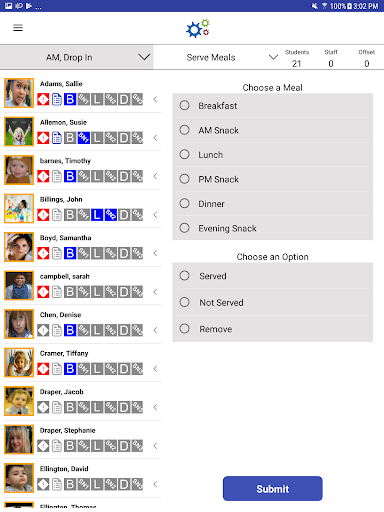This screenshot has width=384, height=512.
Task: Select the Breakfast meal radio button
Action: pyautogui.click(x=184, y=105)
